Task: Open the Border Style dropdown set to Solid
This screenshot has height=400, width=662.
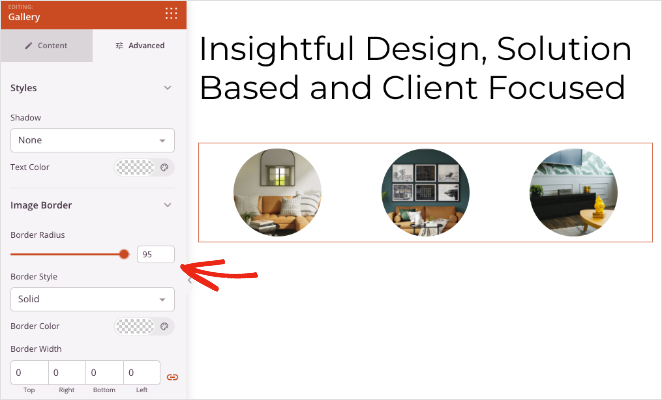Action: click(x=92, y=299)
